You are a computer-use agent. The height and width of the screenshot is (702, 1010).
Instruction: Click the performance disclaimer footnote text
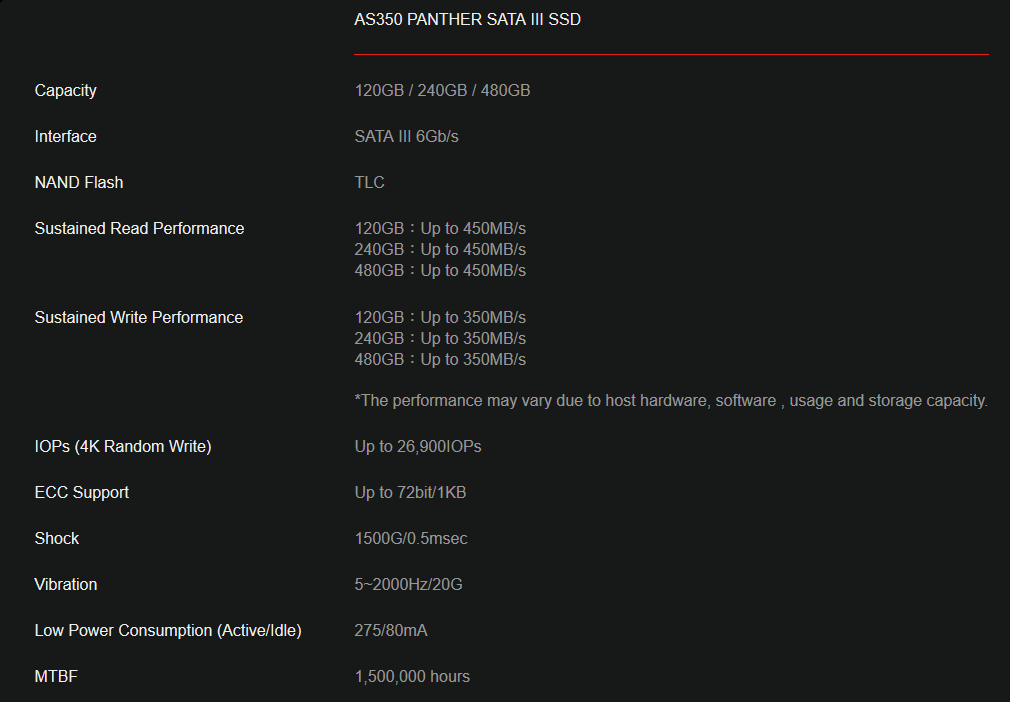671,400
